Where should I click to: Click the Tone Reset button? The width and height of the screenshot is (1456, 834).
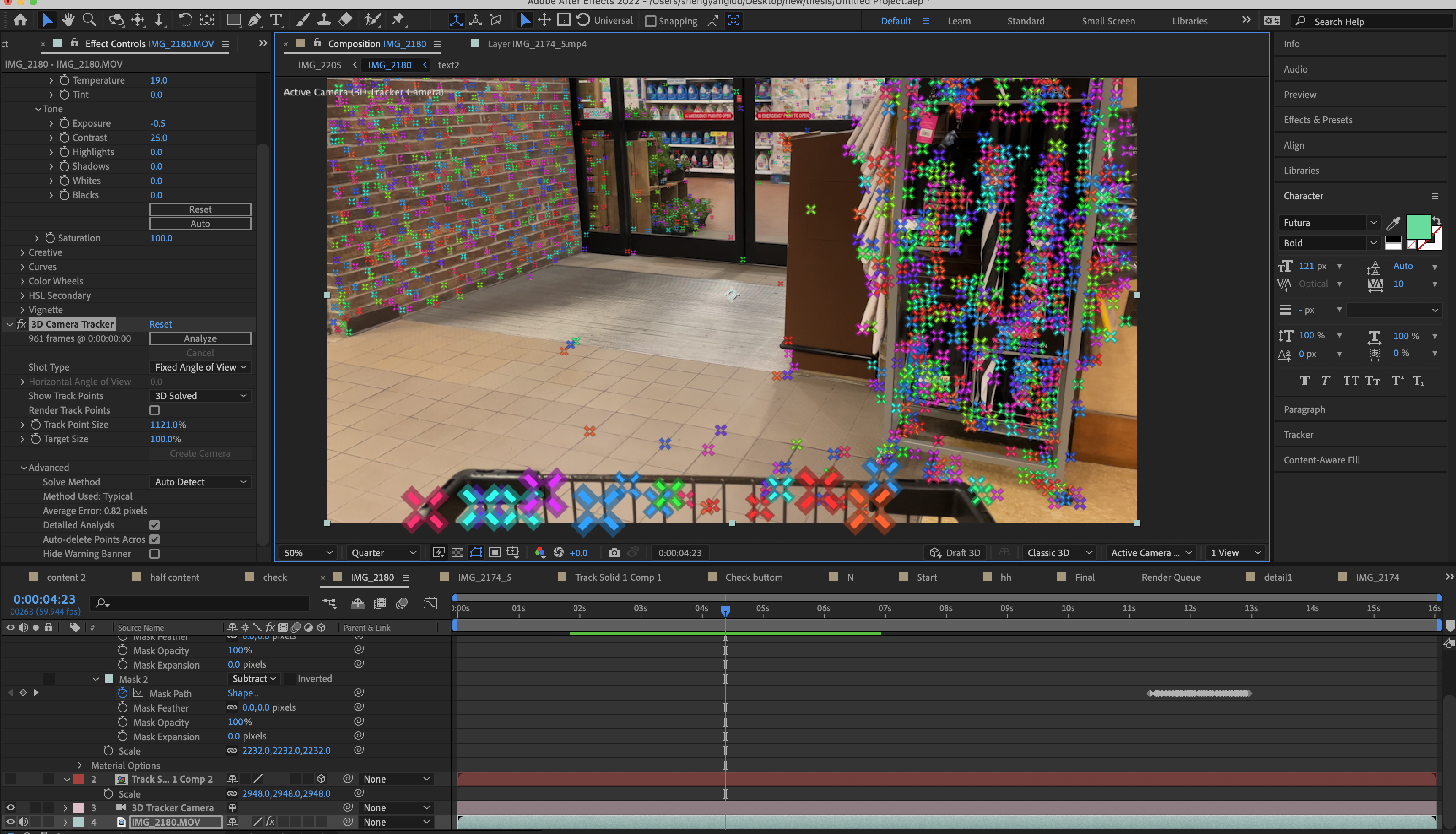click(x=200, y=210)
